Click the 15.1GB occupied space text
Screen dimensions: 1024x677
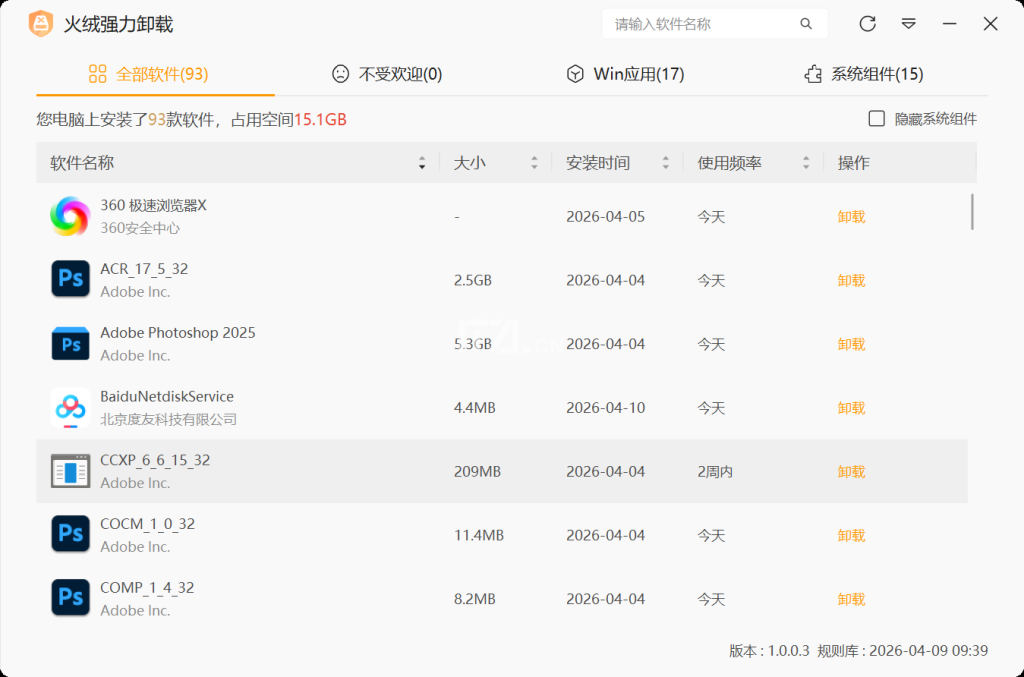320,119
